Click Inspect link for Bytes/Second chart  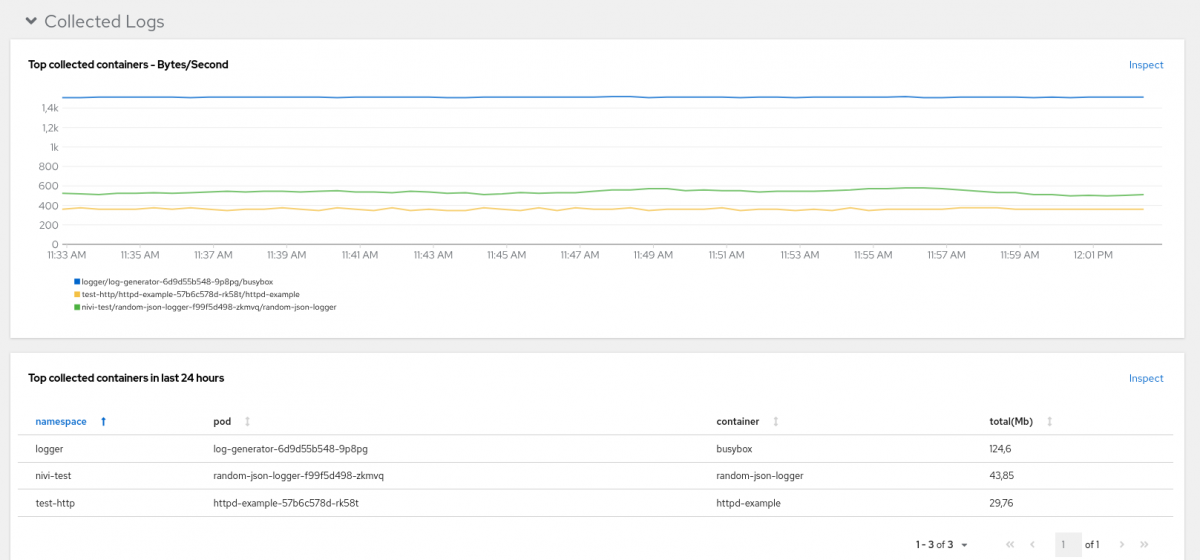pos(1146,65)
